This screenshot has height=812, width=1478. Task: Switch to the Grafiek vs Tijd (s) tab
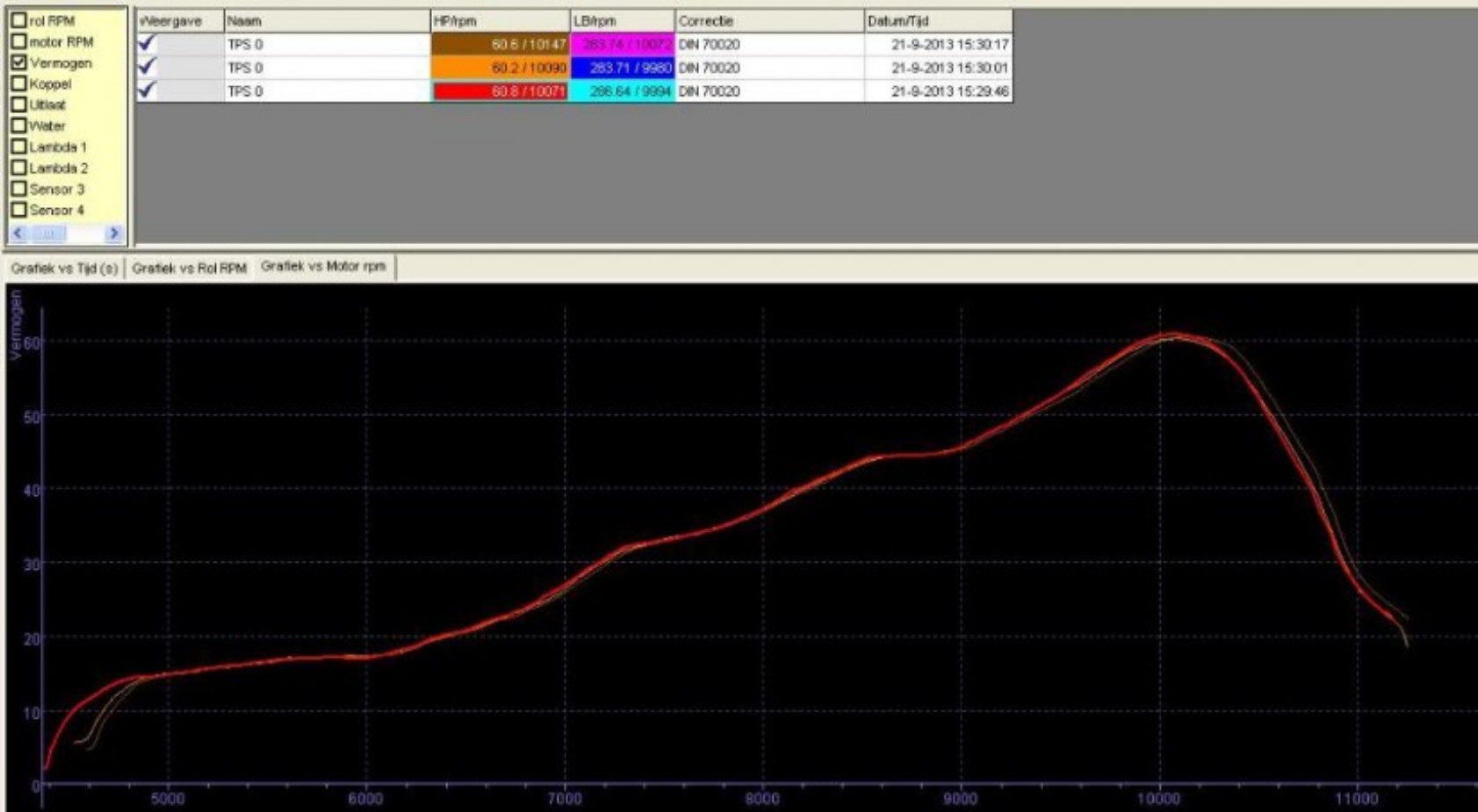tap(64, 268)
